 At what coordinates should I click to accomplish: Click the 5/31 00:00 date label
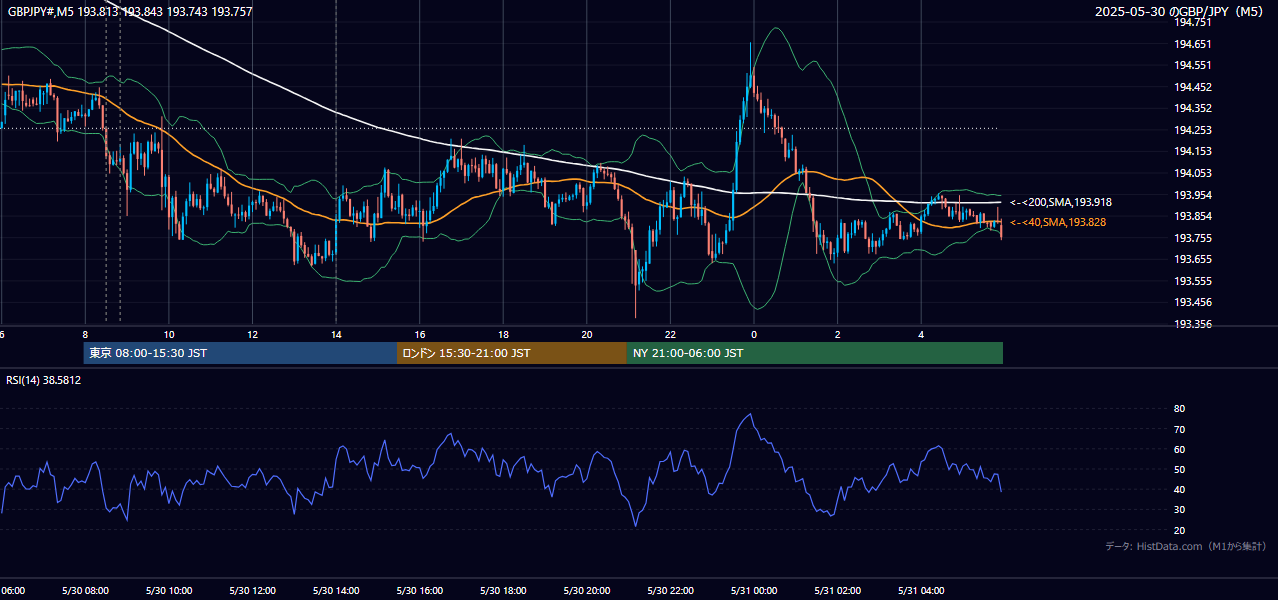click(753, 591)
